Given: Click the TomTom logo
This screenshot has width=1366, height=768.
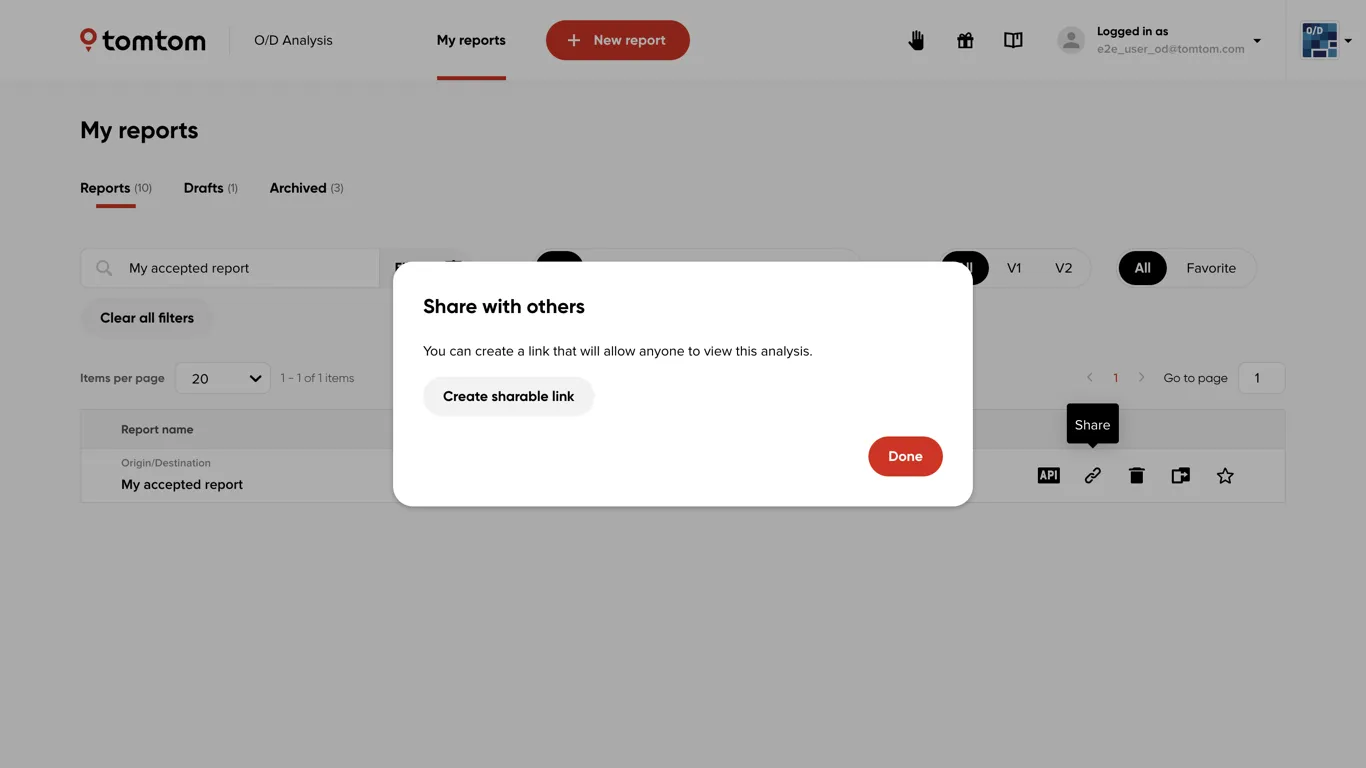Looking at the screenshot, I should tap(143, 40).
